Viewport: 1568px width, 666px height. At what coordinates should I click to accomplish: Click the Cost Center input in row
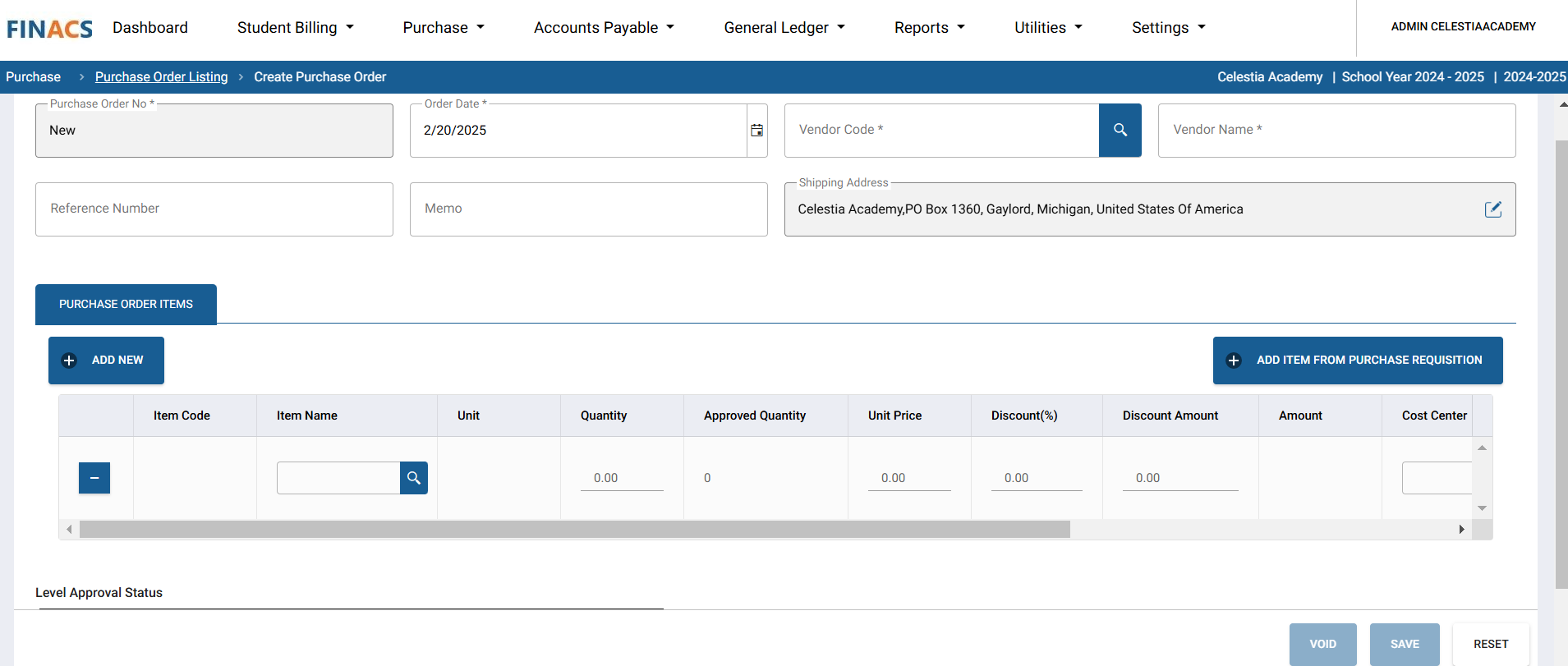(x=1437, y=478)
